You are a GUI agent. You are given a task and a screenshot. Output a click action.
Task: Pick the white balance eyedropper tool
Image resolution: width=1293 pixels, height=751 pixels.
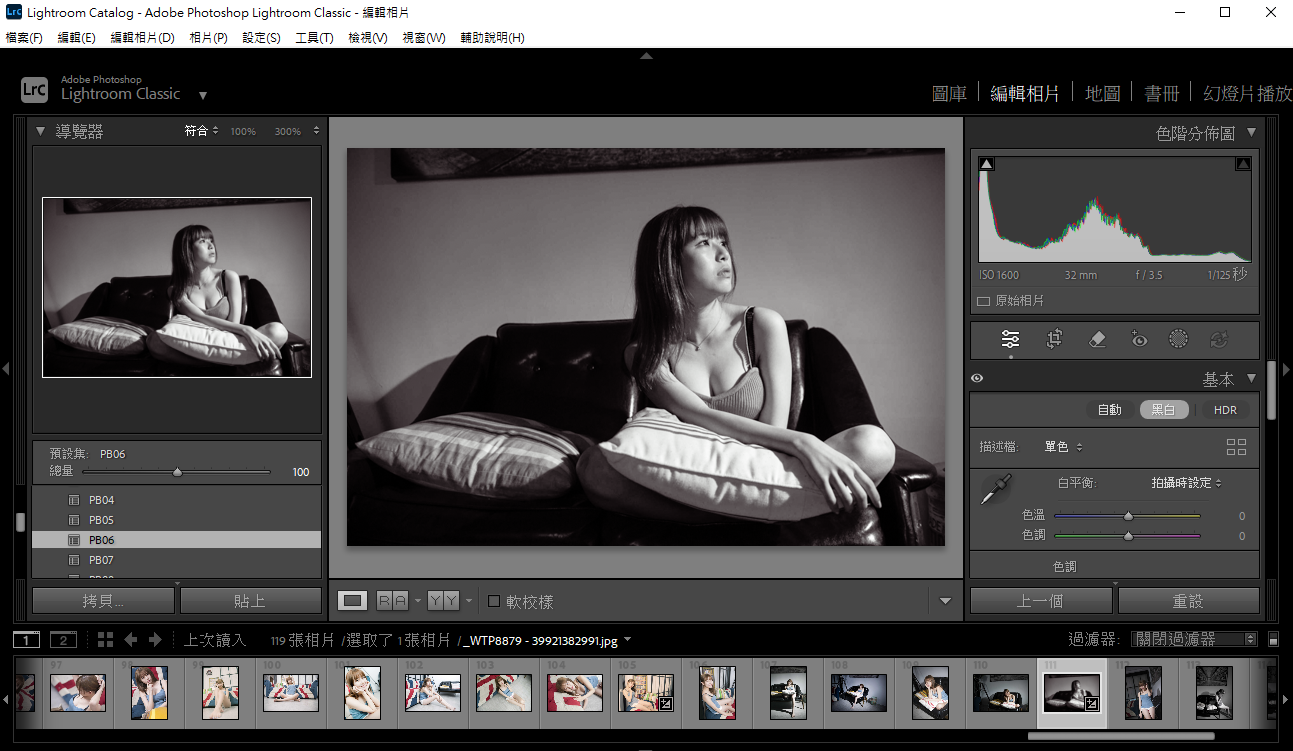[998, 489]
